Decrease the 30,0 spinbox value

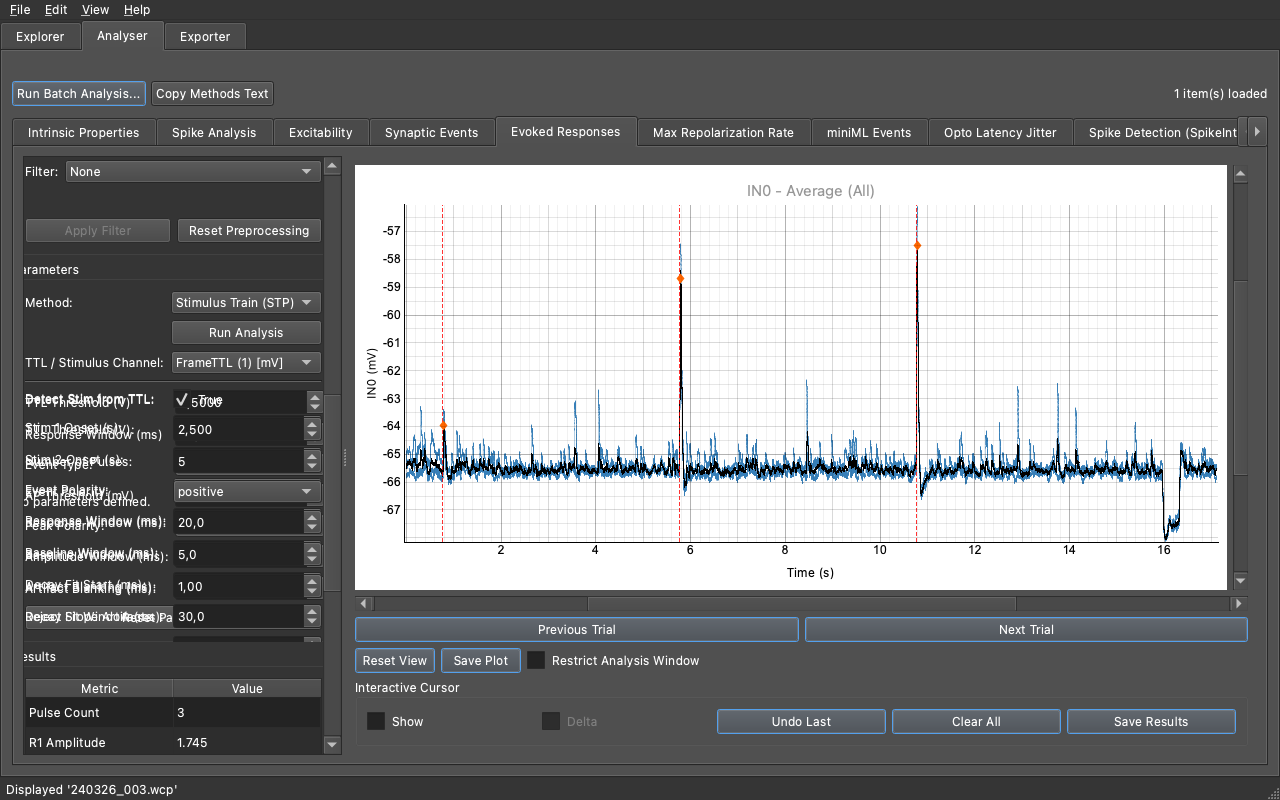click(x=313, y=623)
